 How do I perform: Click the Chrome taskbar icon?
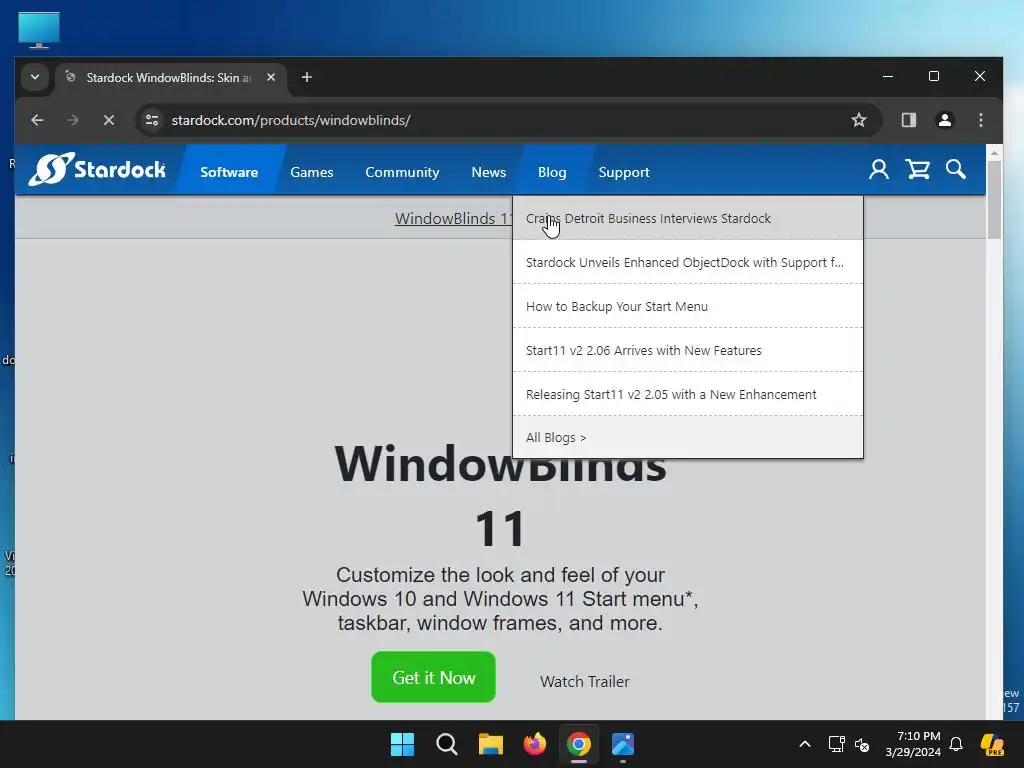pyautogui.click(x=579, y=744)
